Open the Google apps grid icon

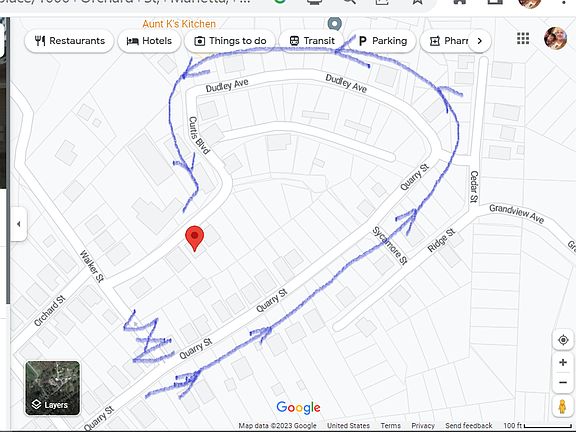523,39
